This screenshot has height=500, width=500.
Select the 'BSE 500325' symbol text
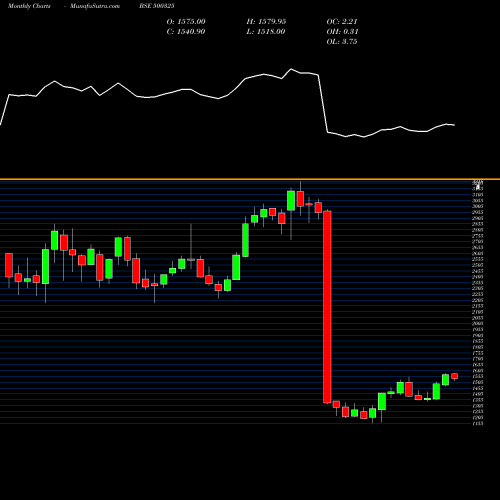point(157,6)
